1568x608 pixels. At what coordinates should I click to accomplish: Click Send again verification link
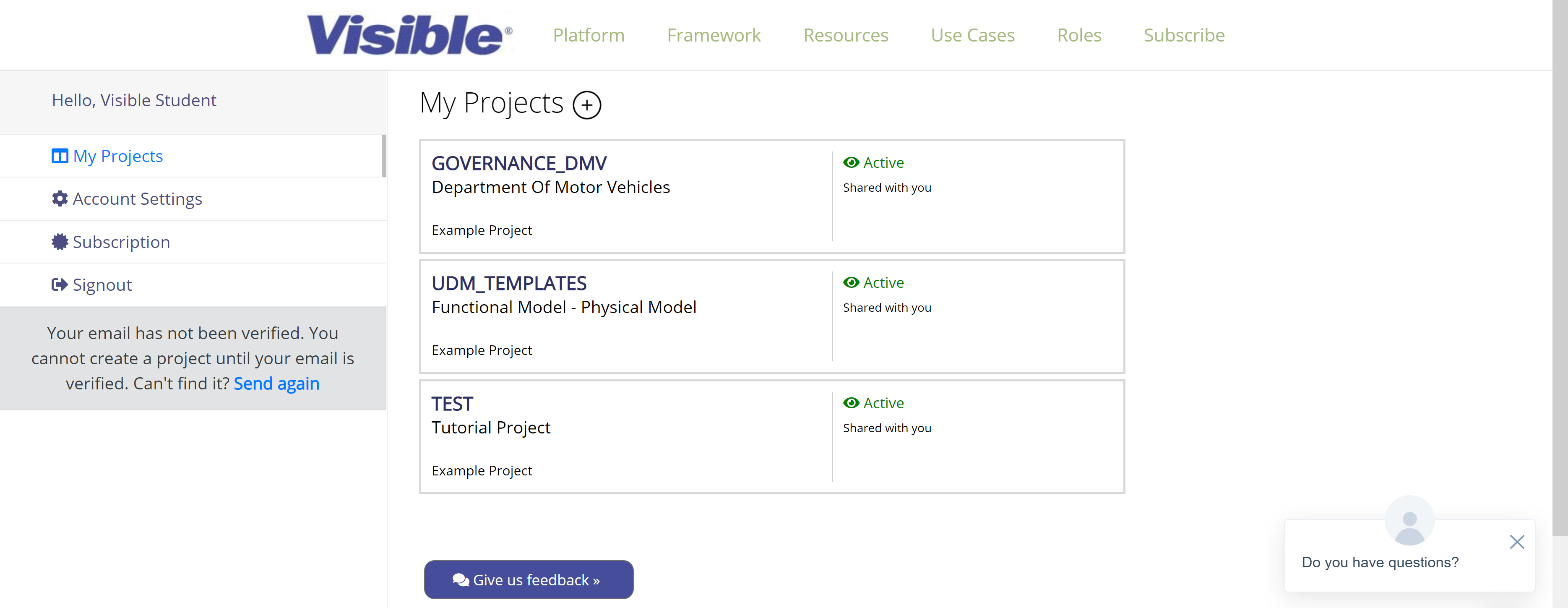point(276,384)
